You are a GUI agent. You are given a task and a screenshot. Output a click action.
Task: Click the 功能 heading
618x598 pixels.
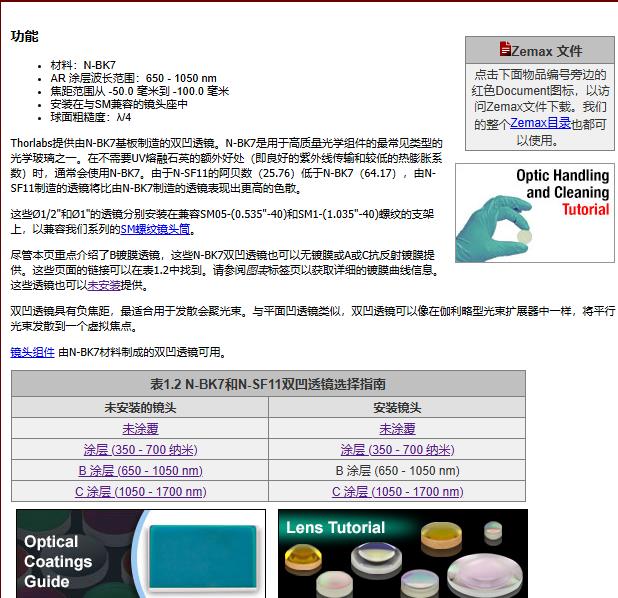click(x=24, y=36)
